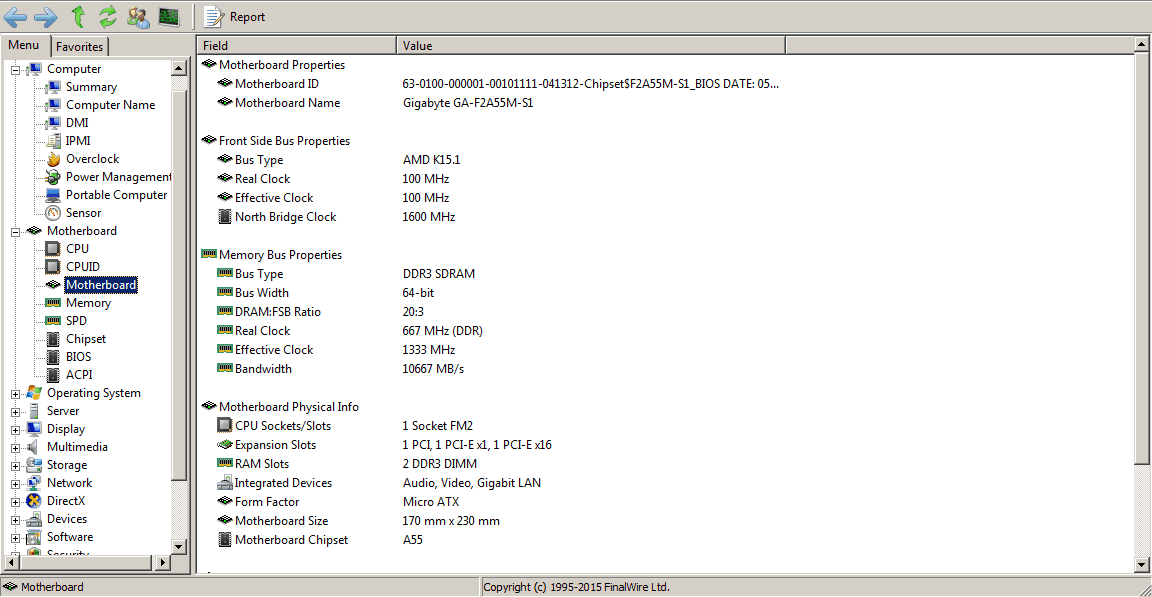Screen dimensions: 1152x597
Task: Select the Menu tab
Action: [24, 45]
